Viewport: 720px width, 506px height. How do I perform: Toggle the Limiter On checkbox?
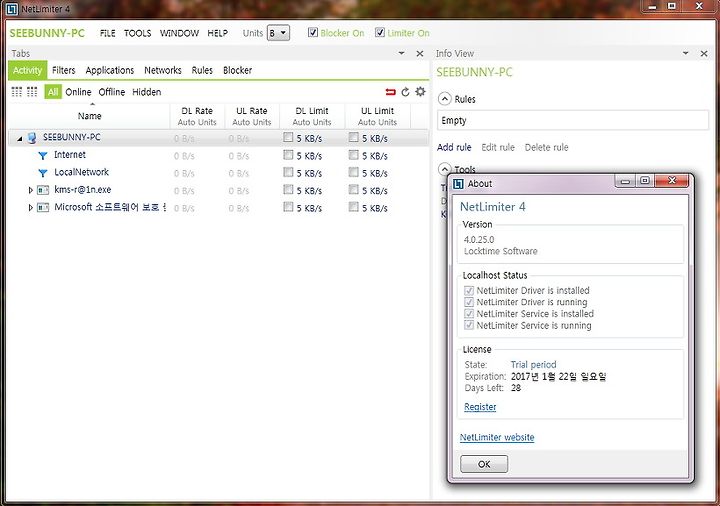(380, 32)
